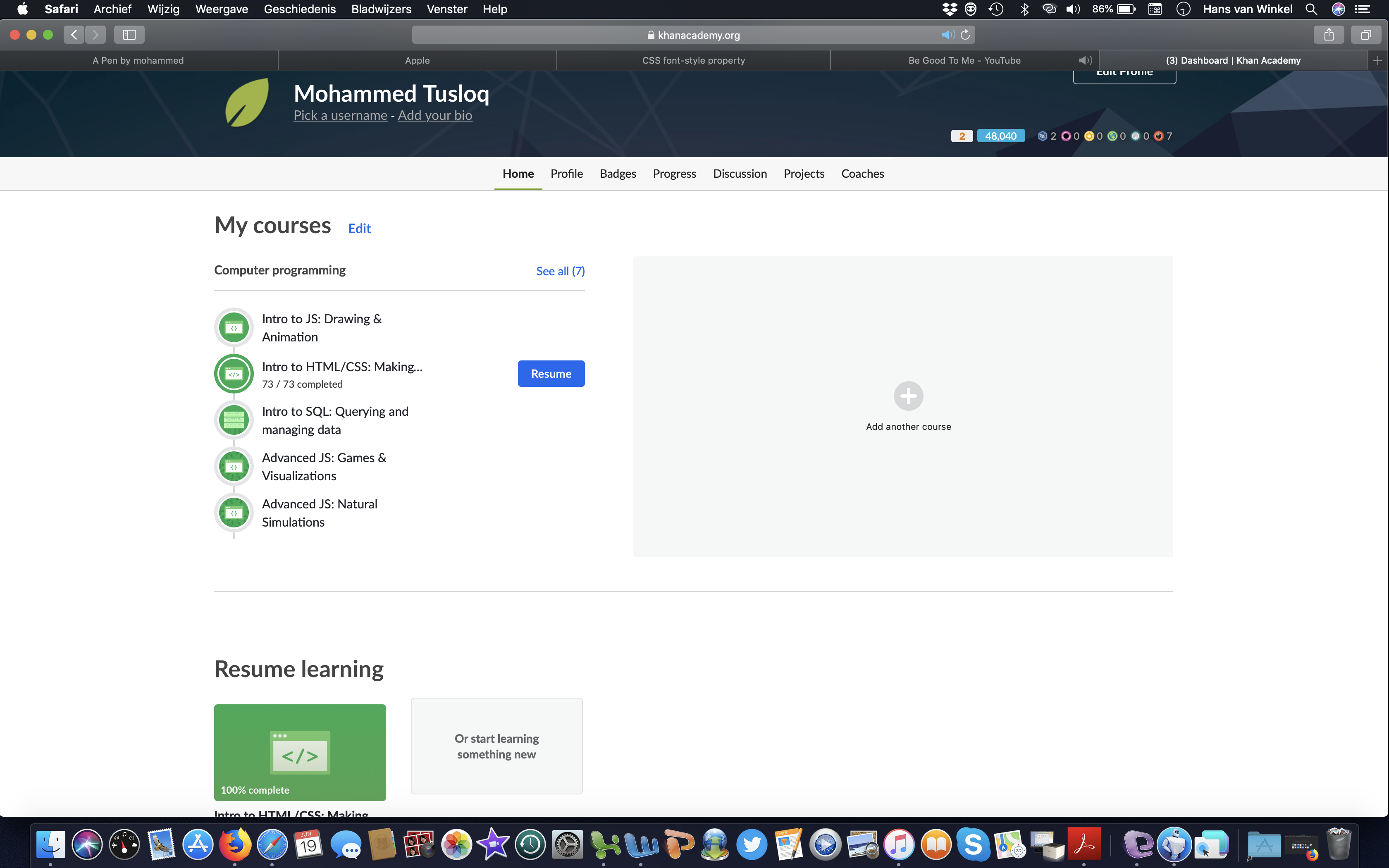
Task: Click Advanced JS Games & Visualizations icon
Action: pyautogui.click(x=234, y=467)
